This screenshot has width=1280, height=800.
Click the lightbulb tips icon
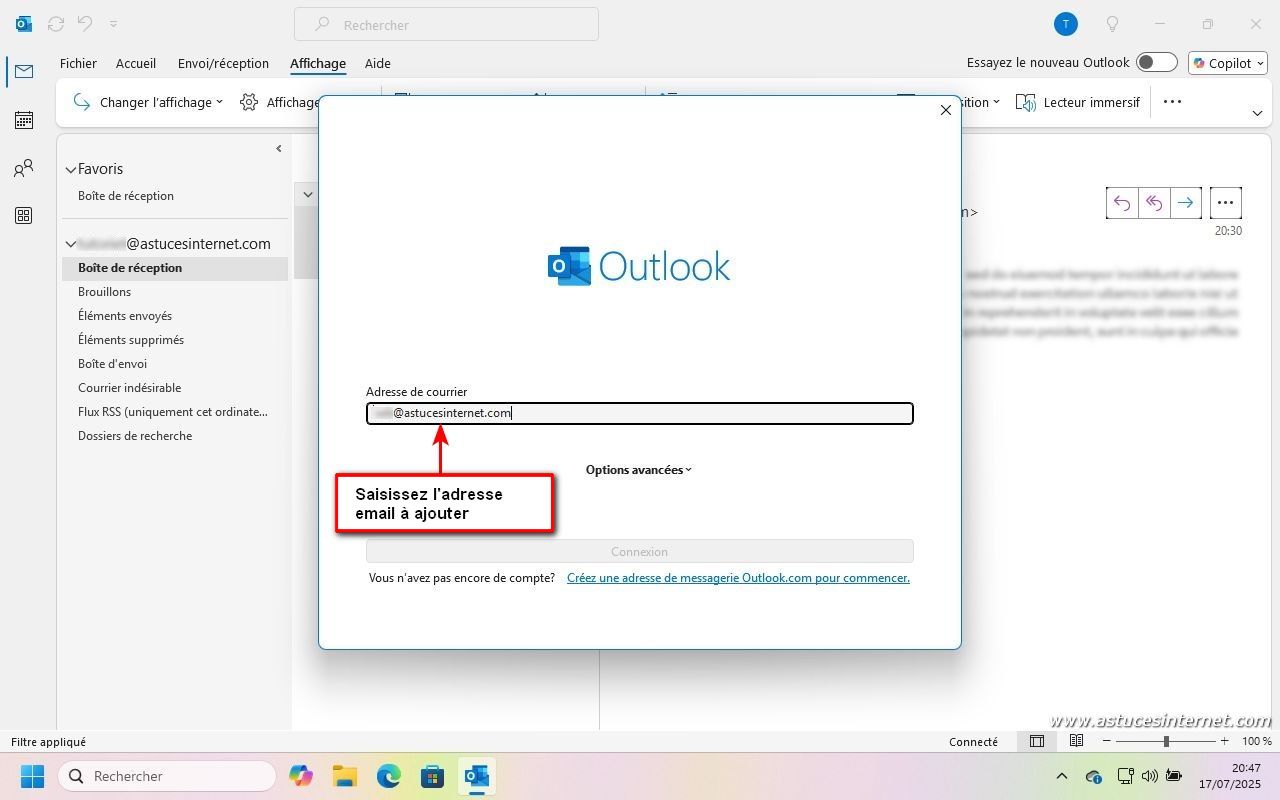pos(1112,24)
